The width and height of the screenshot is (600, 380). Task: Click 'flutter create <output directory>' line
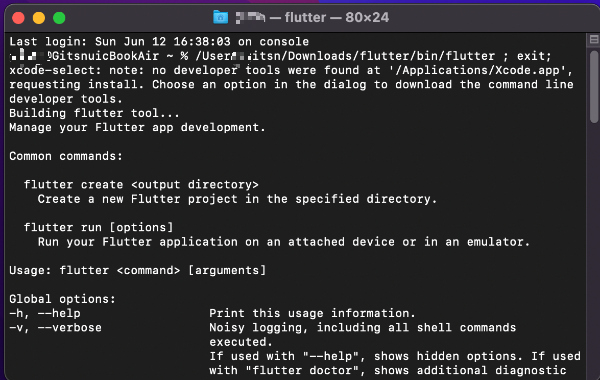[x=141, y=185]
